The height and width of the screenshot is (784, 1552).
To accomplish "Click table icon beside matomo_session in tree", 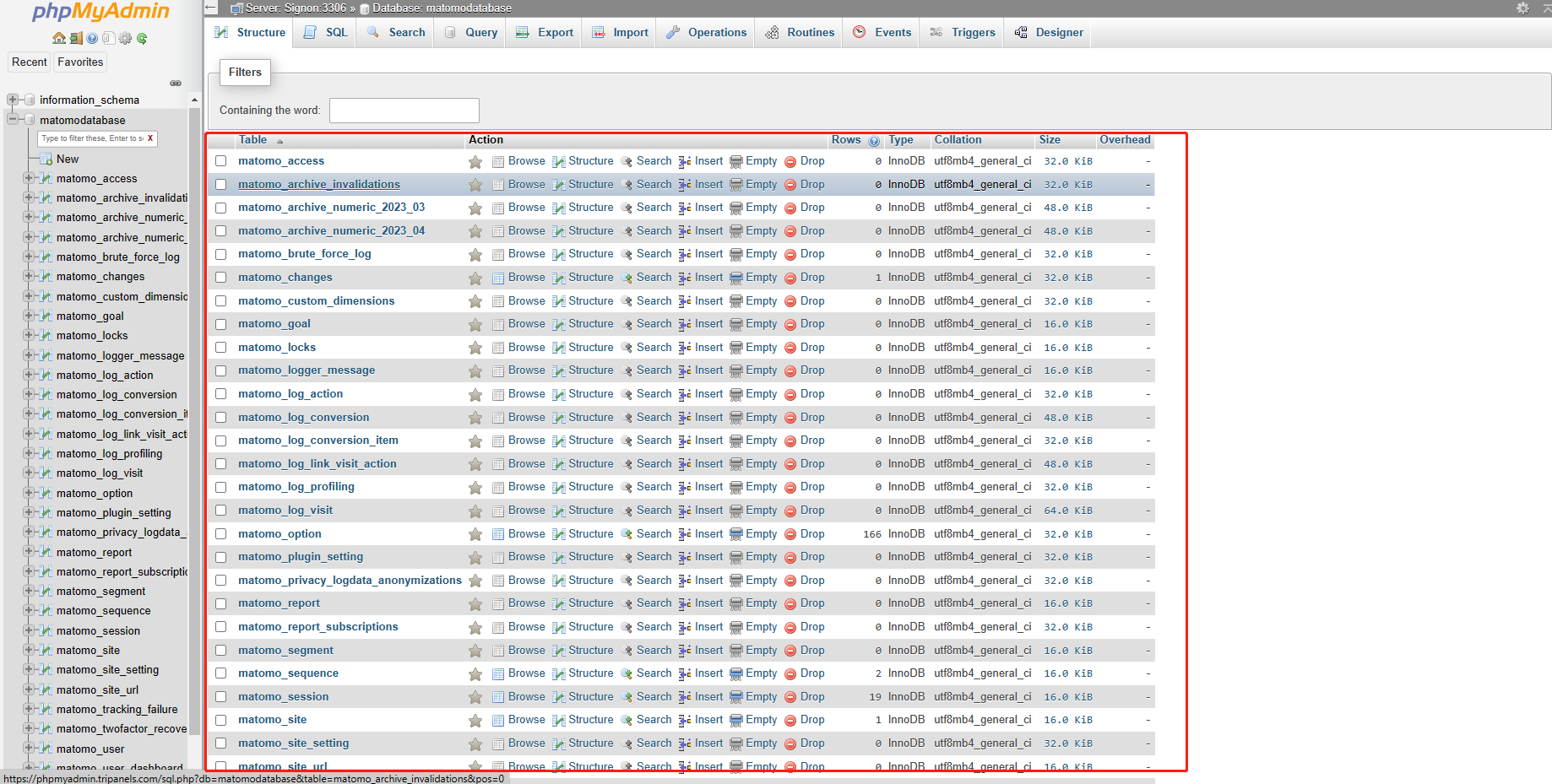I will (46, 631).
